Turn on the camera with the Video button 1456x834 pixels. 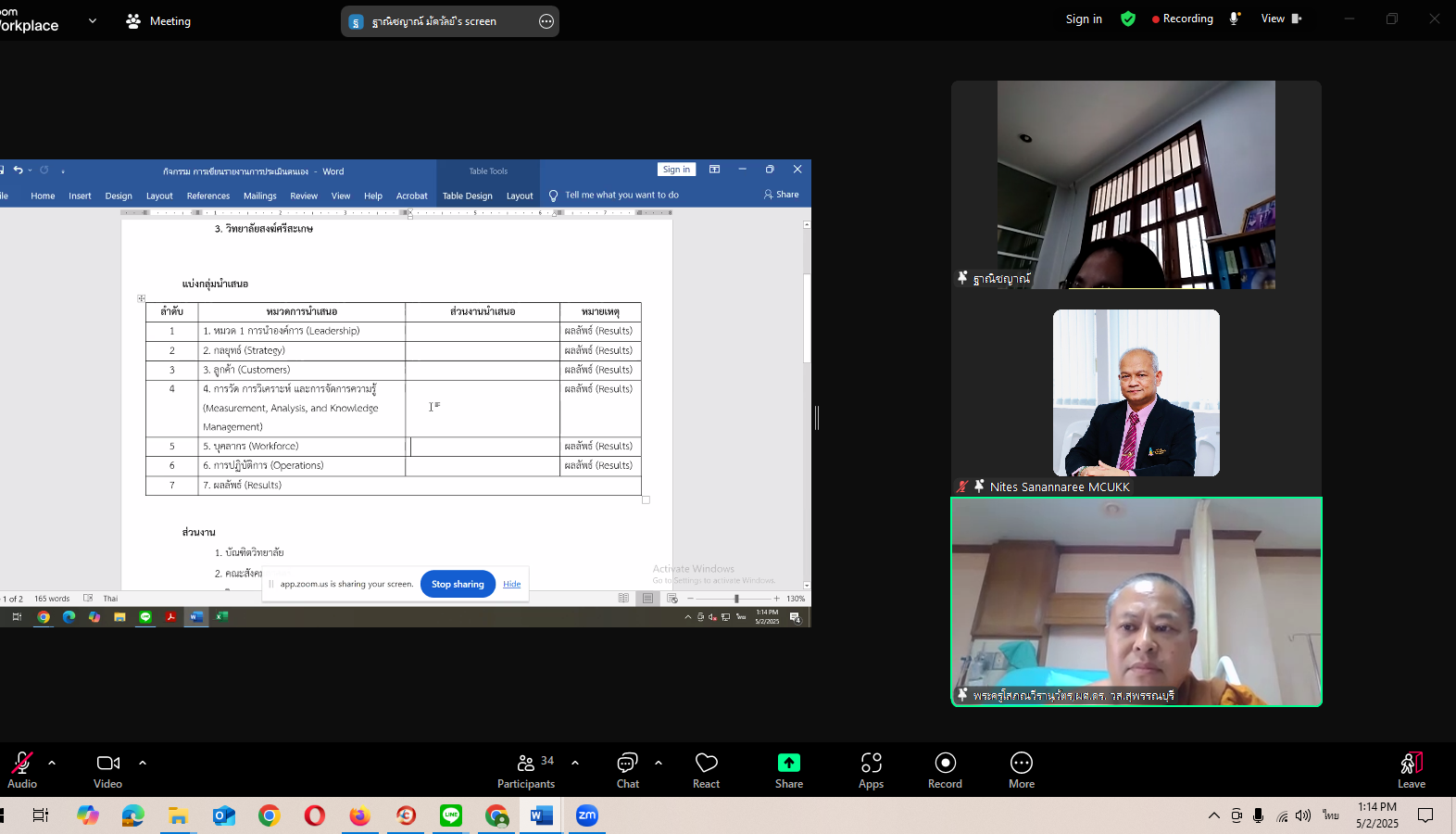coord(107,770)
